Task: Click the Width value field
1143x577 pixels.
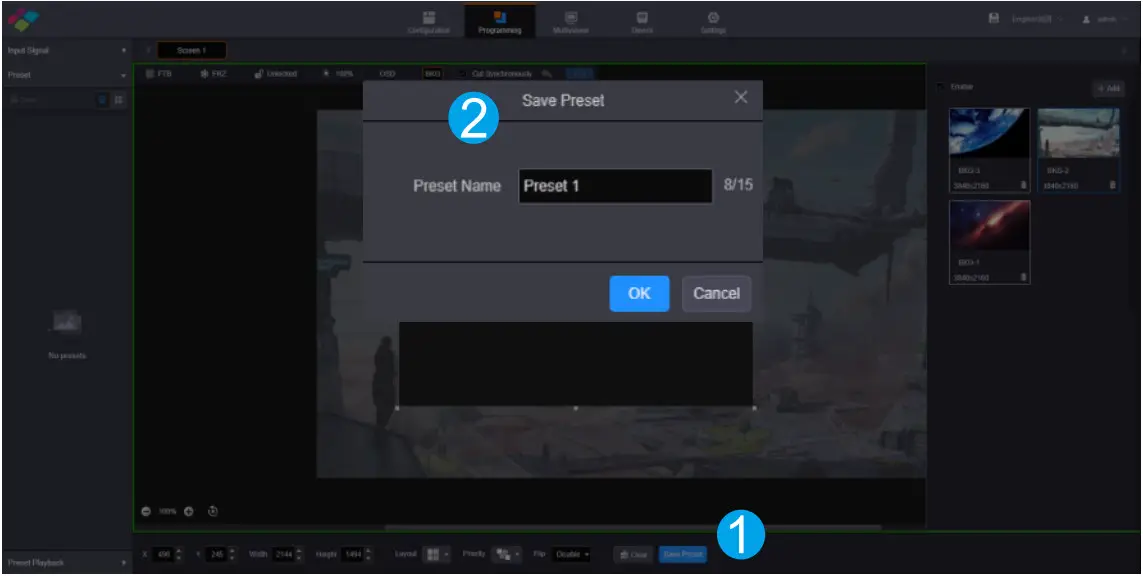Action: click(x=283, y=554)
